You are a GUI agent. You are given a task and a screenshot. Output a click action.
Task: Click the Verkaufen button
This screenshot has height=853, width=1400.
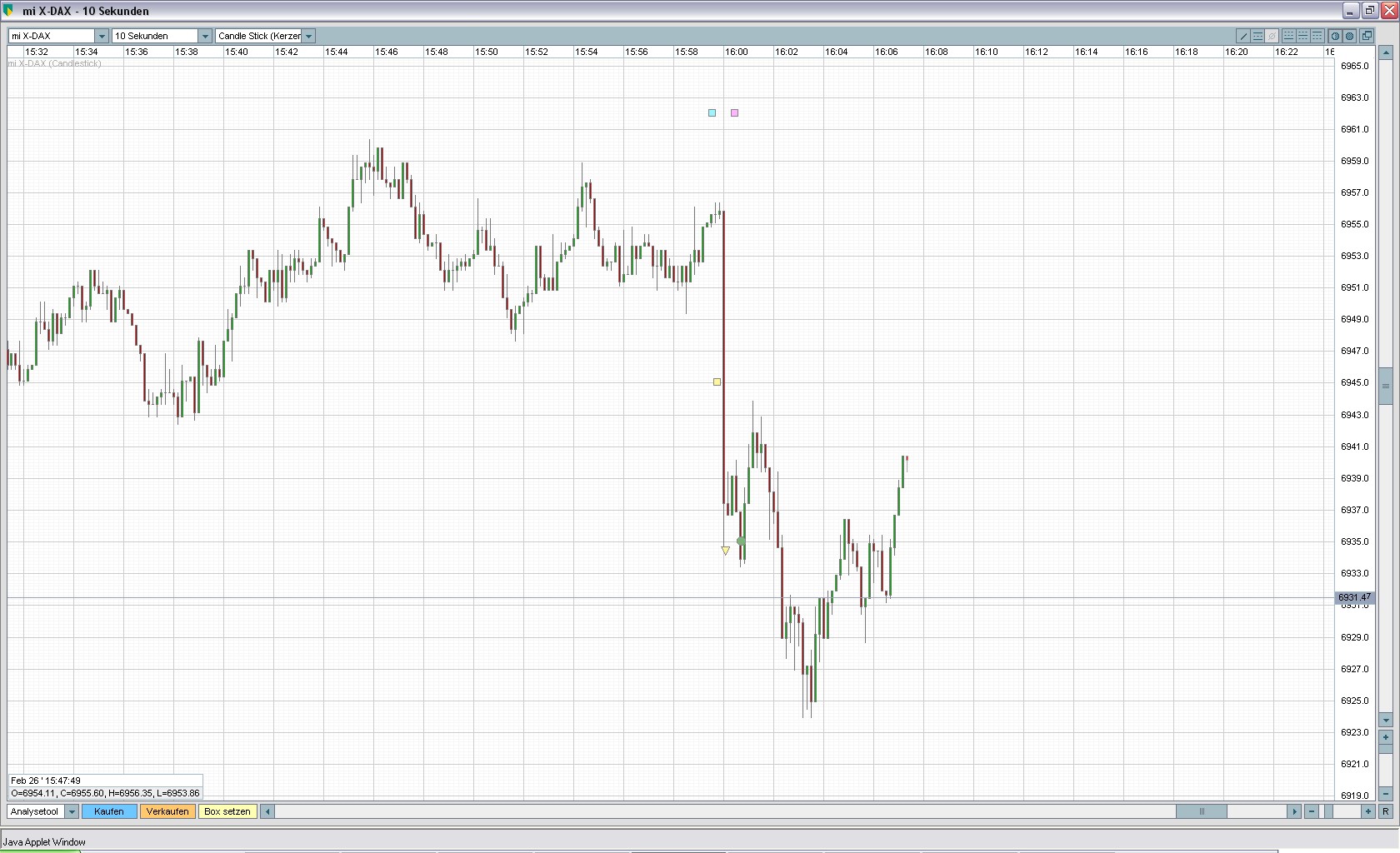pos(167,811)
